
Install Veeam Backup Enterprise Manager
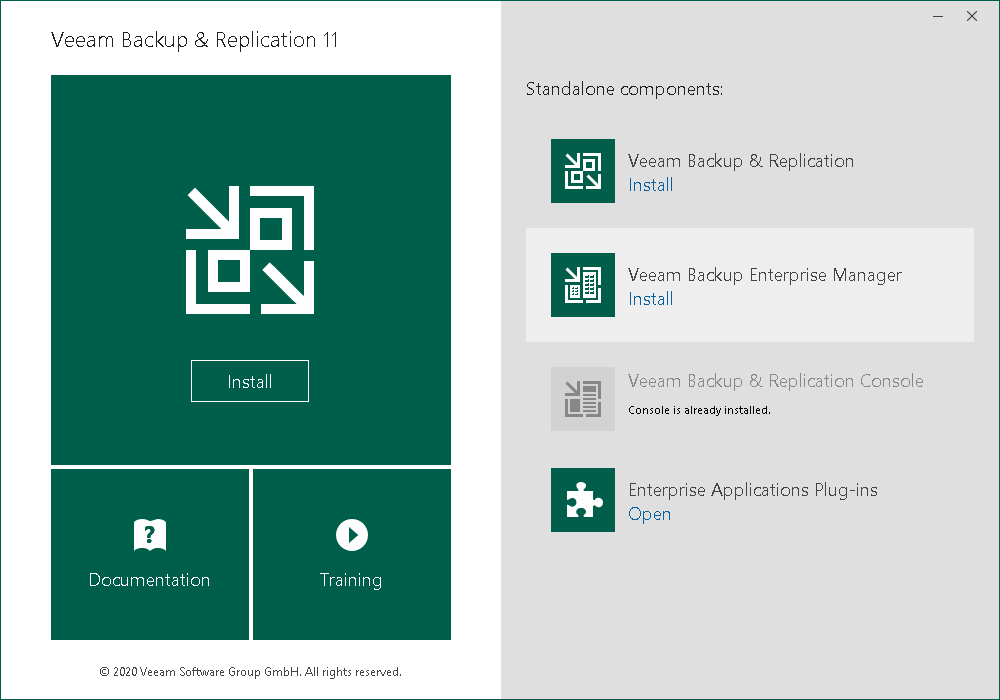[x=650, y=299]
